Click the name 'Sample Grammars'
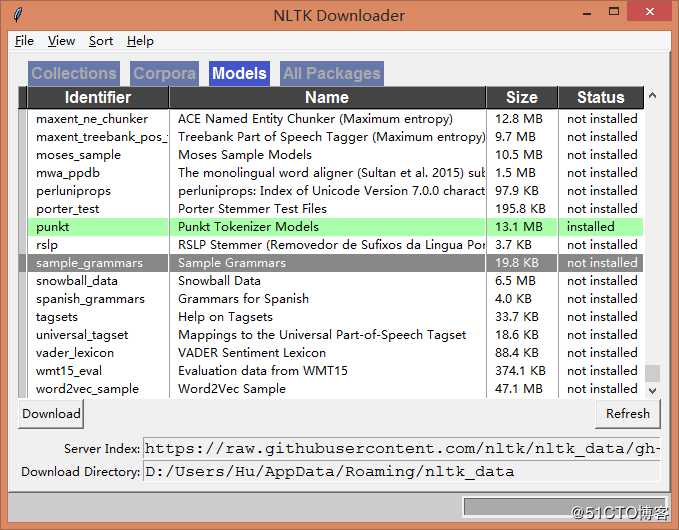 point(232,263)
